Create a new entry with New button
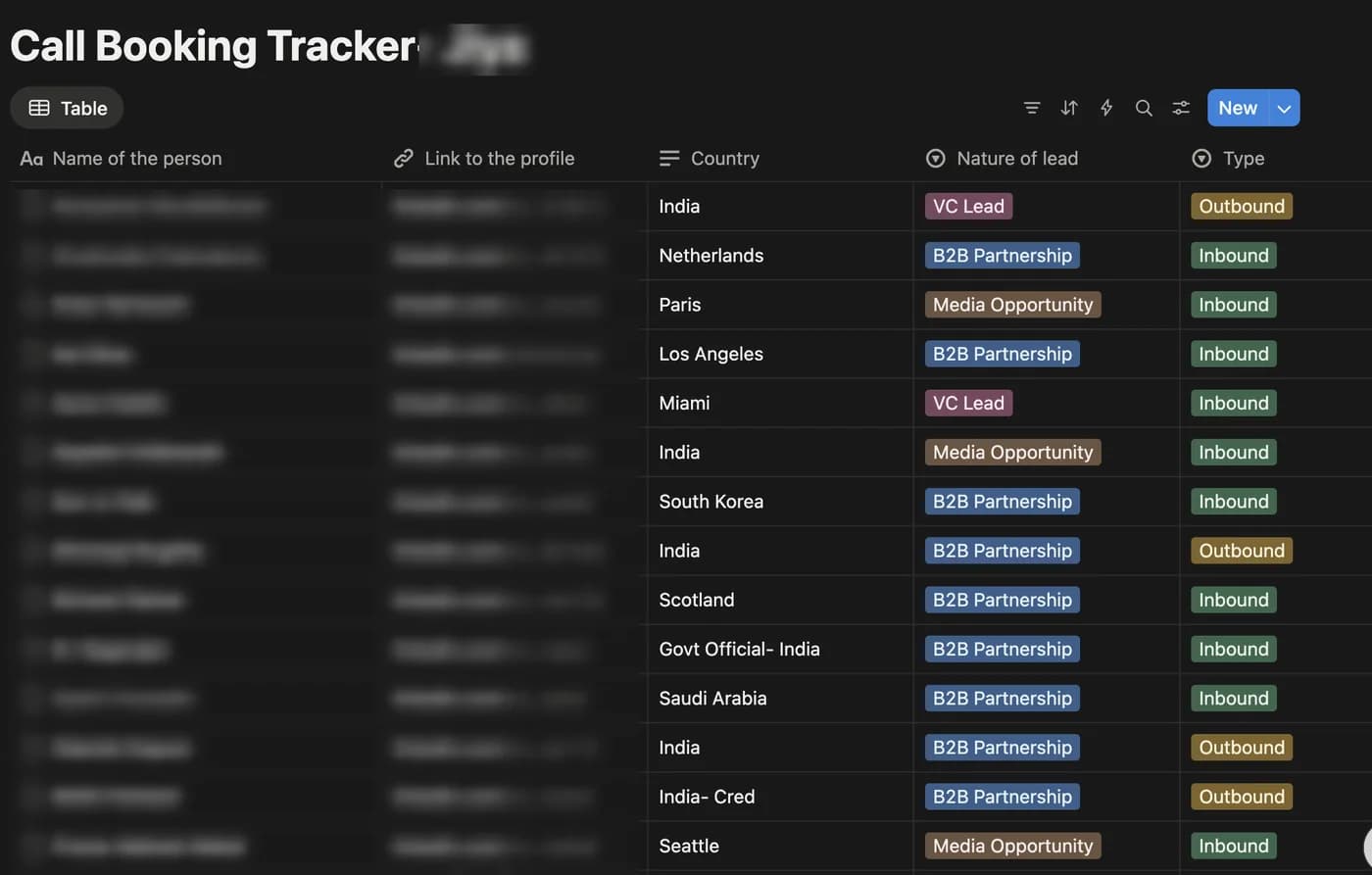The height and width of the screenshot is (875, 1372). [x=1238, y=108]
